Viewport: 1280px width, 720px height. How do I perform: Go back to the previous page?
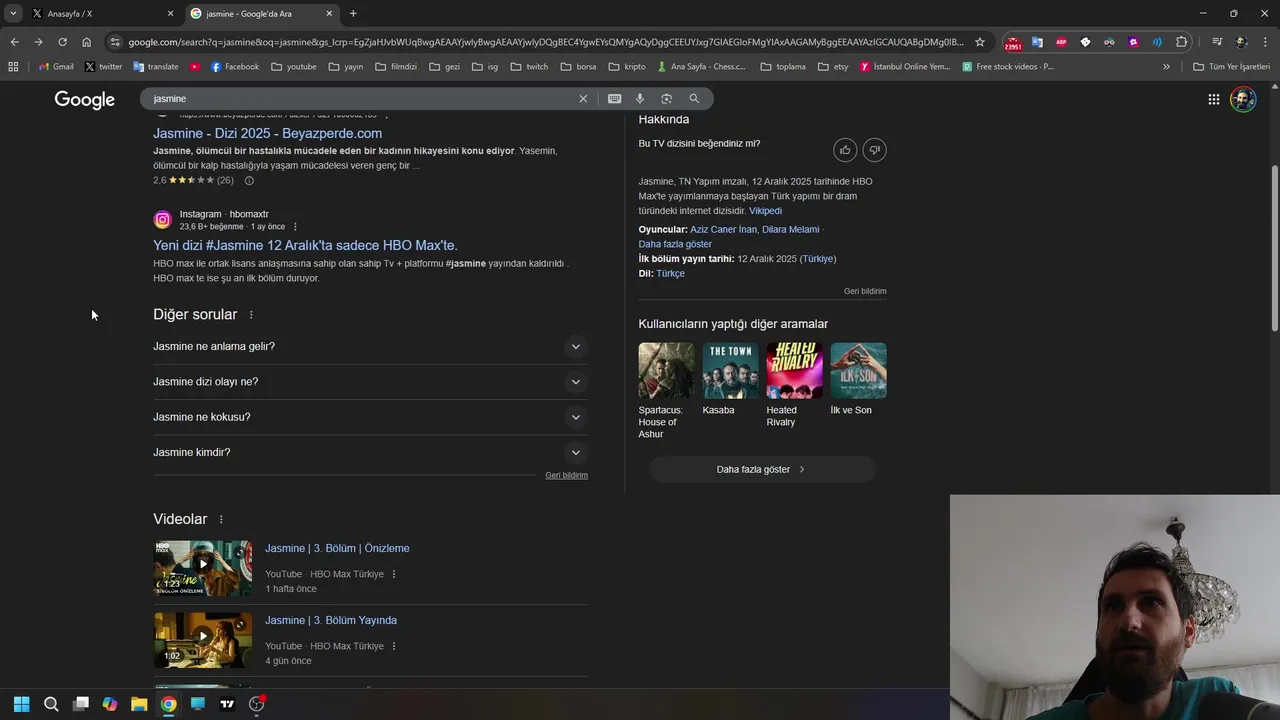14,42
